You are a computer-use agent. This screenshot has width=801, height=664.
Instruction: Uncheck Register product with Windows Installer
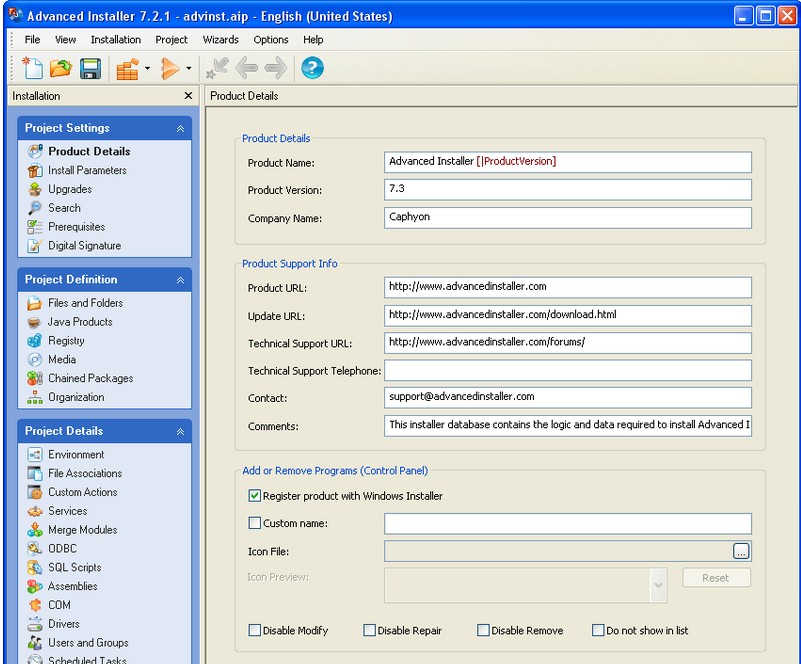(x=255, y=496)
